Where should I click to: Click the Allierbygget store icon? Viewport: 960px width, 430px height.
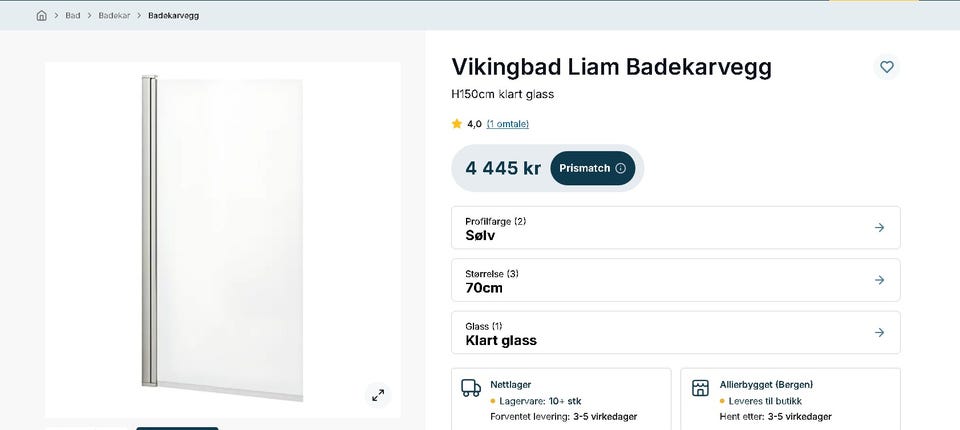coord(700,388)
